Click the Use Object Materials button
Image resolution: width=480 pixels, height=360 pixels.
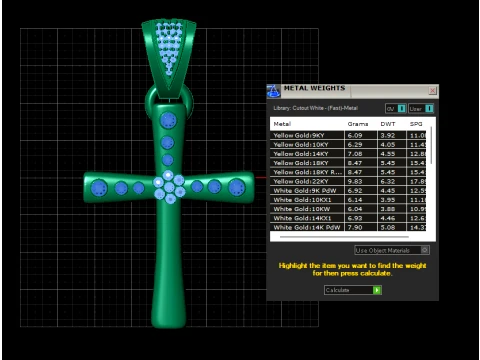392,250
